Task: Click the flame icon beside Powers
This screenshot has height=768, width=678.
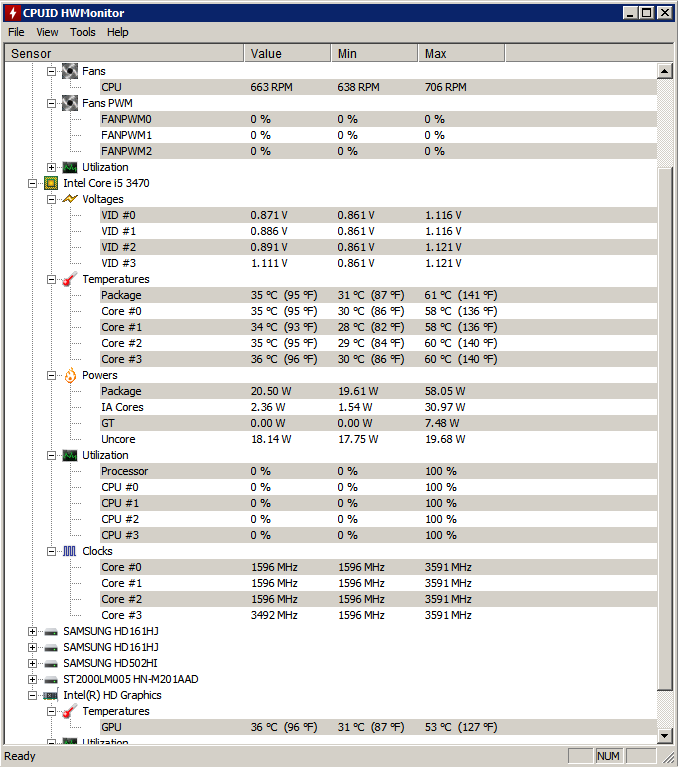Action: click(70, 375)
